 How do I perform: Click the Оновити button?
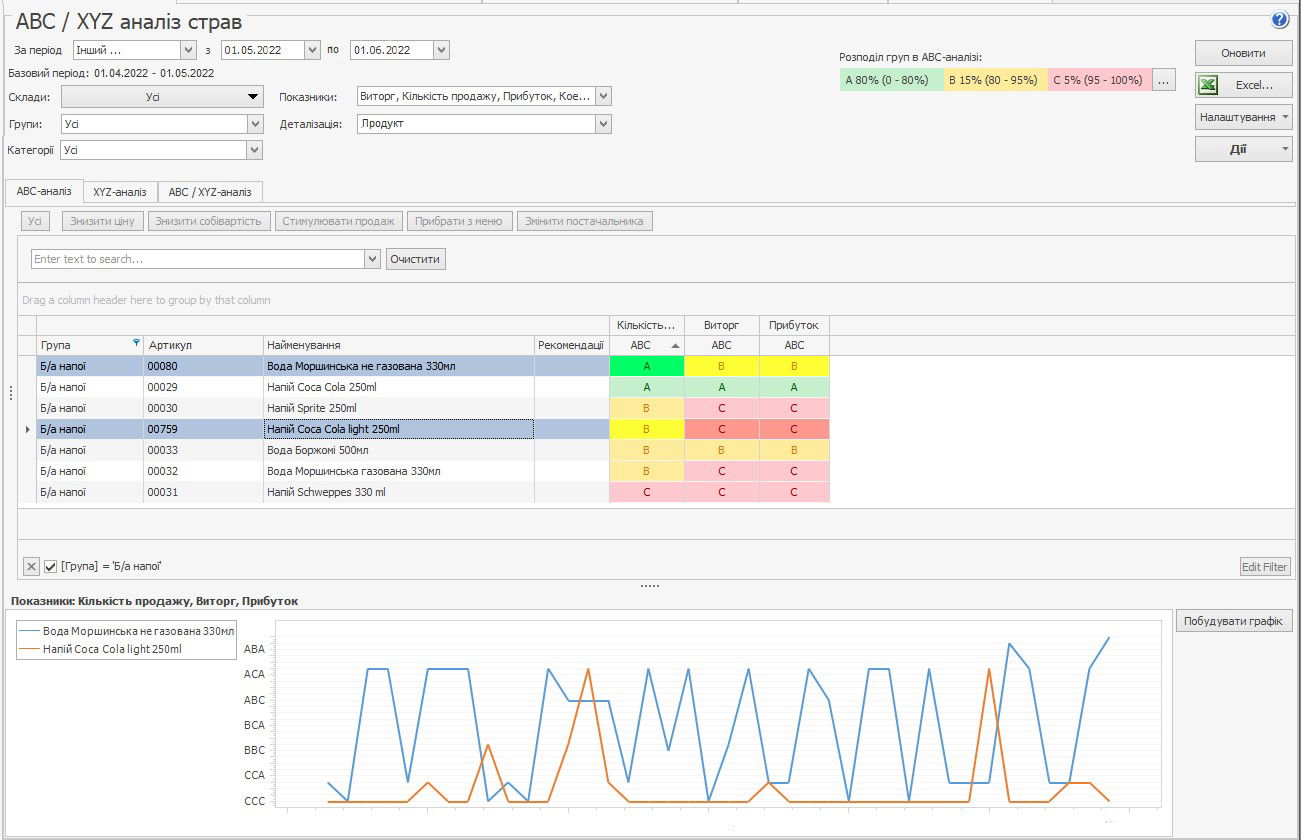[1243, 53]
